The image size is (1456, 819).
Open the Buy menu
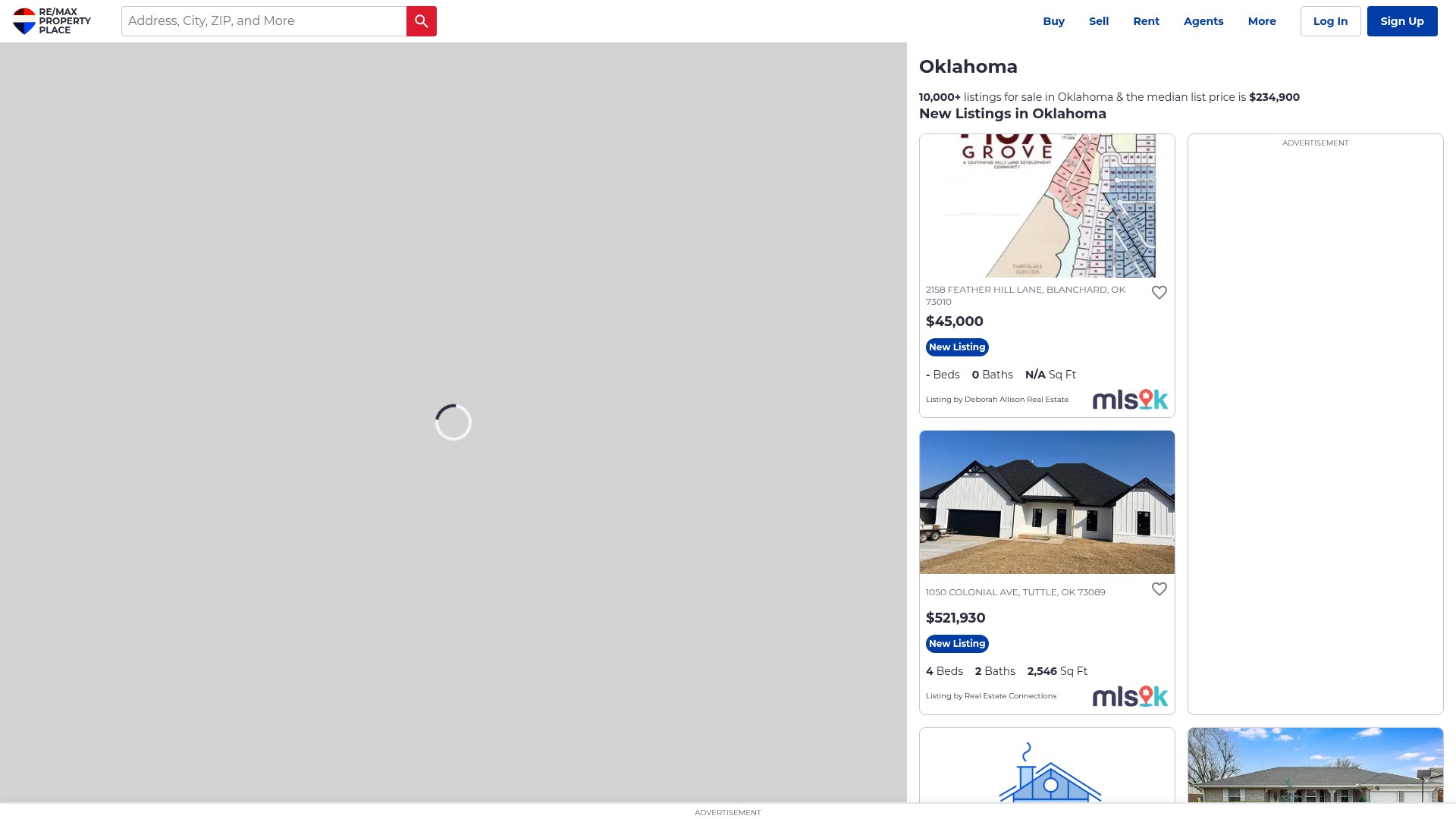point(1053,21)
